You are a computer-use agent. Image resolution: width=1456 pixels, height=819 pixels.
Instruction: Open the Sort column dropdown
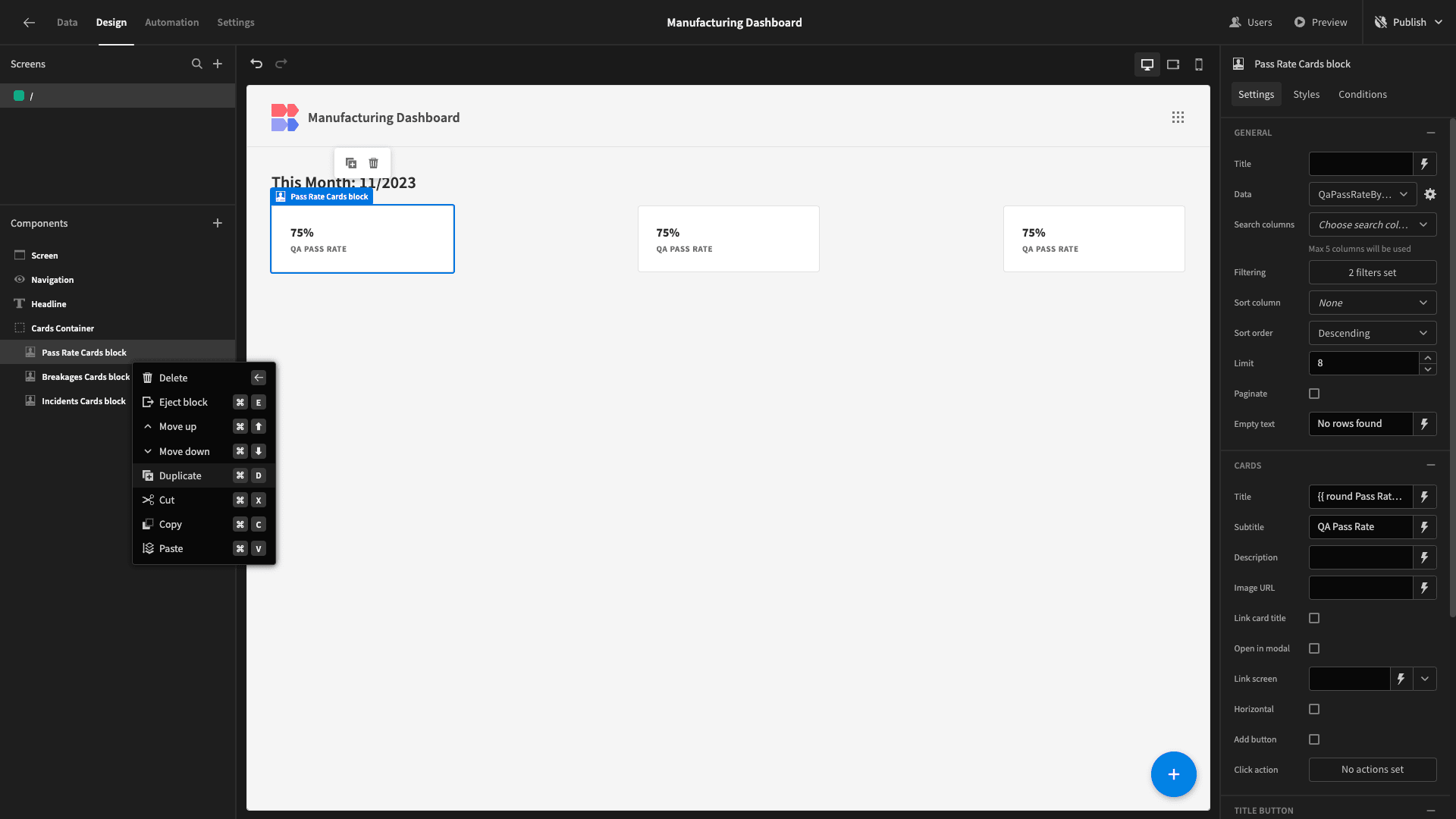(x=1373, y=303)
